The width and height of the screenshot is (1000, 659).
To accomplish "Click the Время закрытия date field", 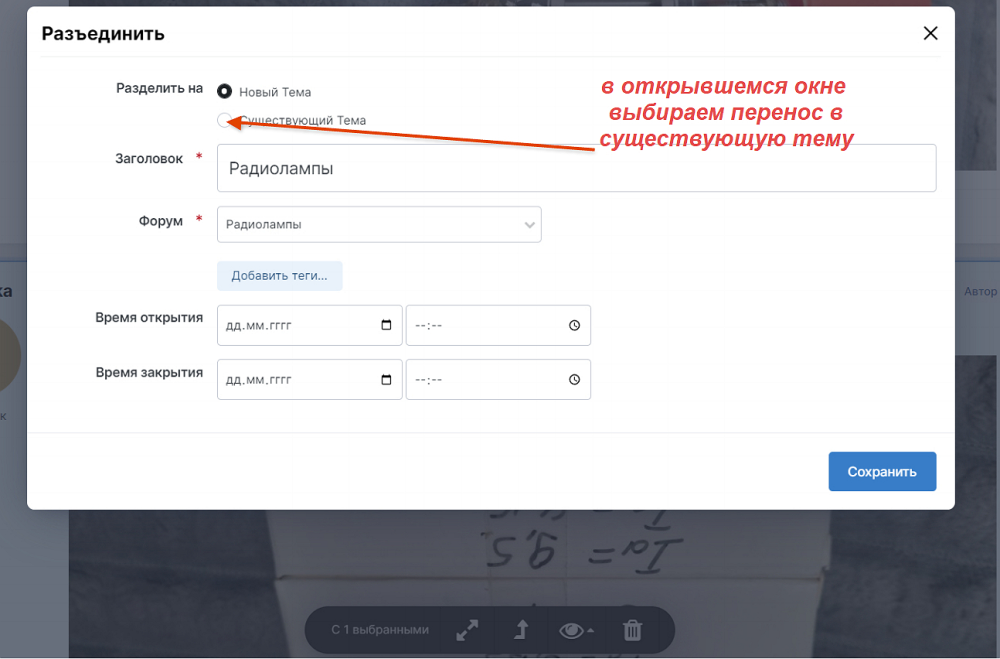I will 297,380.
